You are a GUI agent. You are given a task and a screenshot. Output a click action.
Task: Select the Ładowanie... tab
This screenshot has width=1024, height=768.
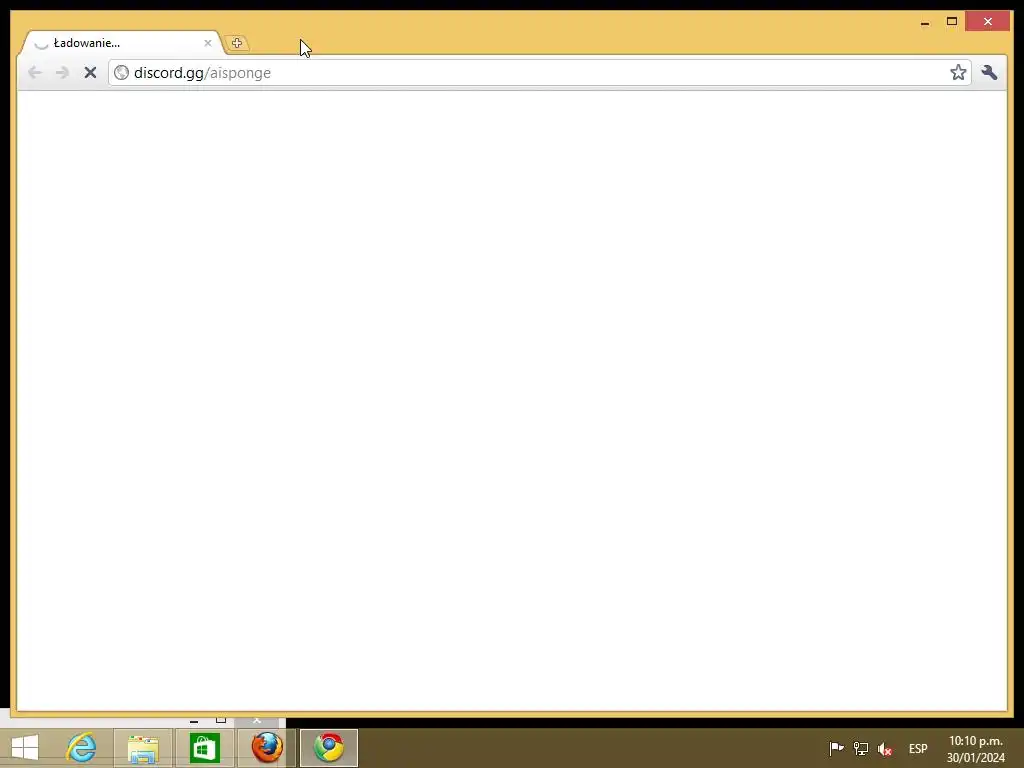point(121,43)
